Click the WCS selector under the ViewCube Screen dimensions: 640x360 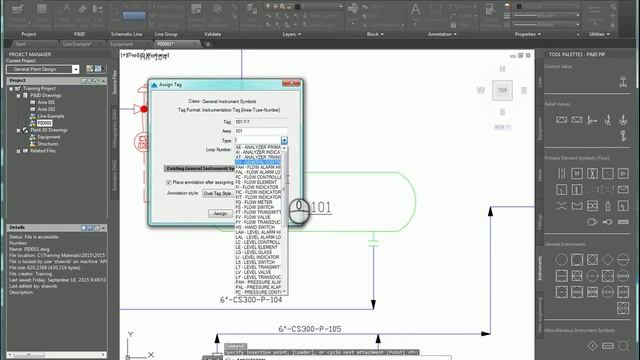pyautogui.click(x=502, y=127)
